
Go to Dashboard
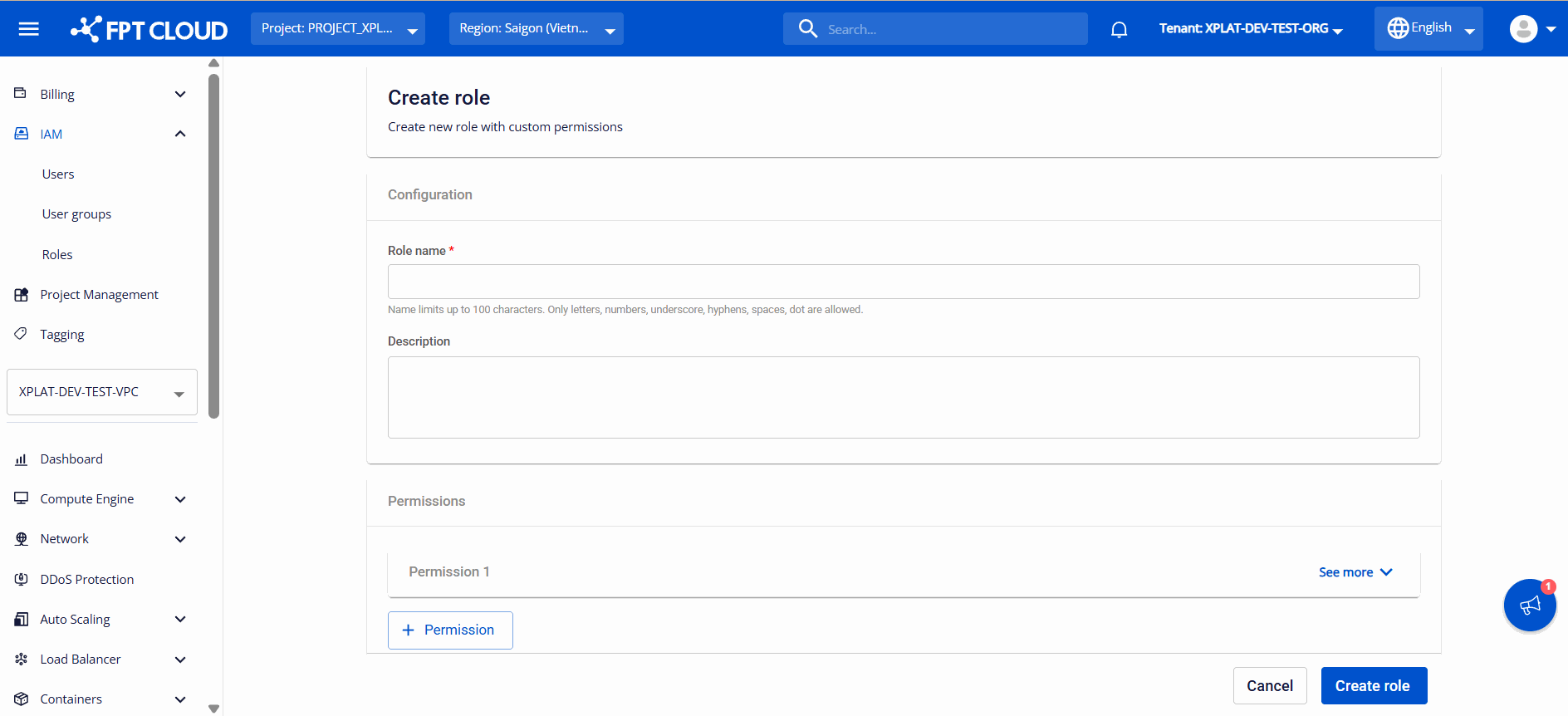point(71,459)
